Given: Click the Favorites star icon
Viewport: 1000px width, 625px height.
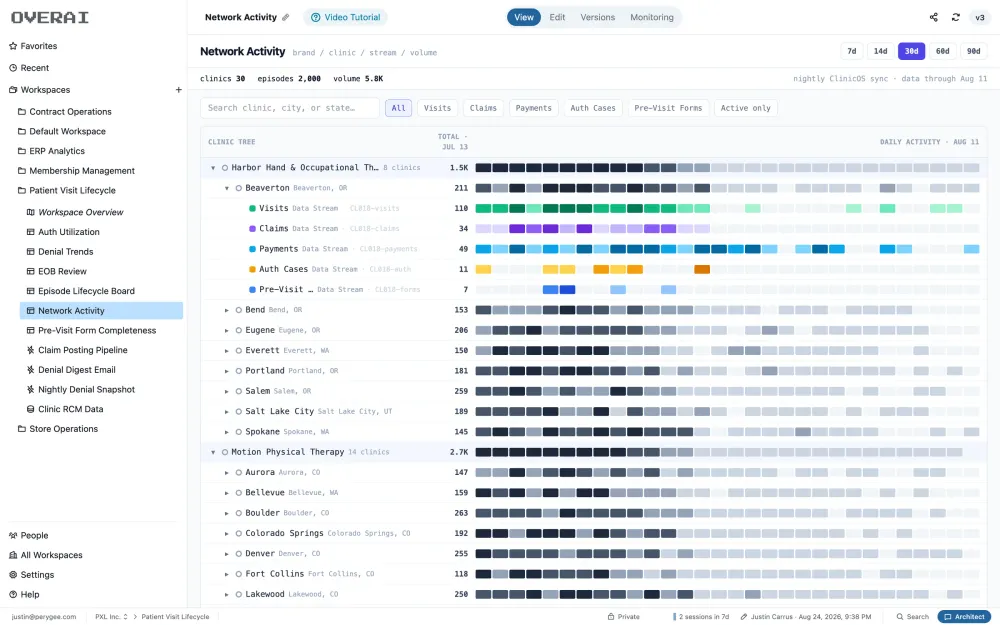Looking at the screenshot, I should click(13, 46).
